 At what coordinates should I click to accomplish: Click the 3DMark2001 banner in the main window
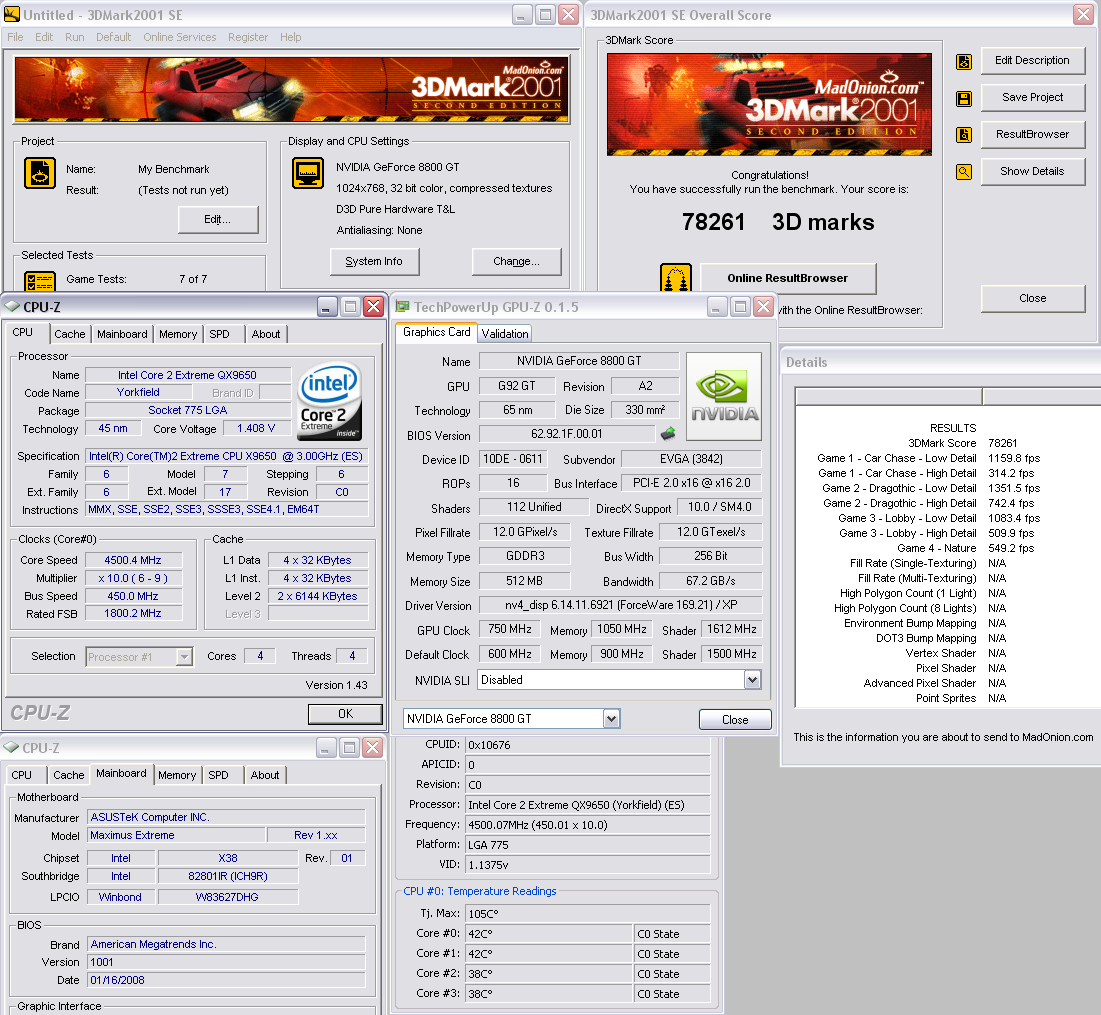pyautogui.click(x=291, y=89)
